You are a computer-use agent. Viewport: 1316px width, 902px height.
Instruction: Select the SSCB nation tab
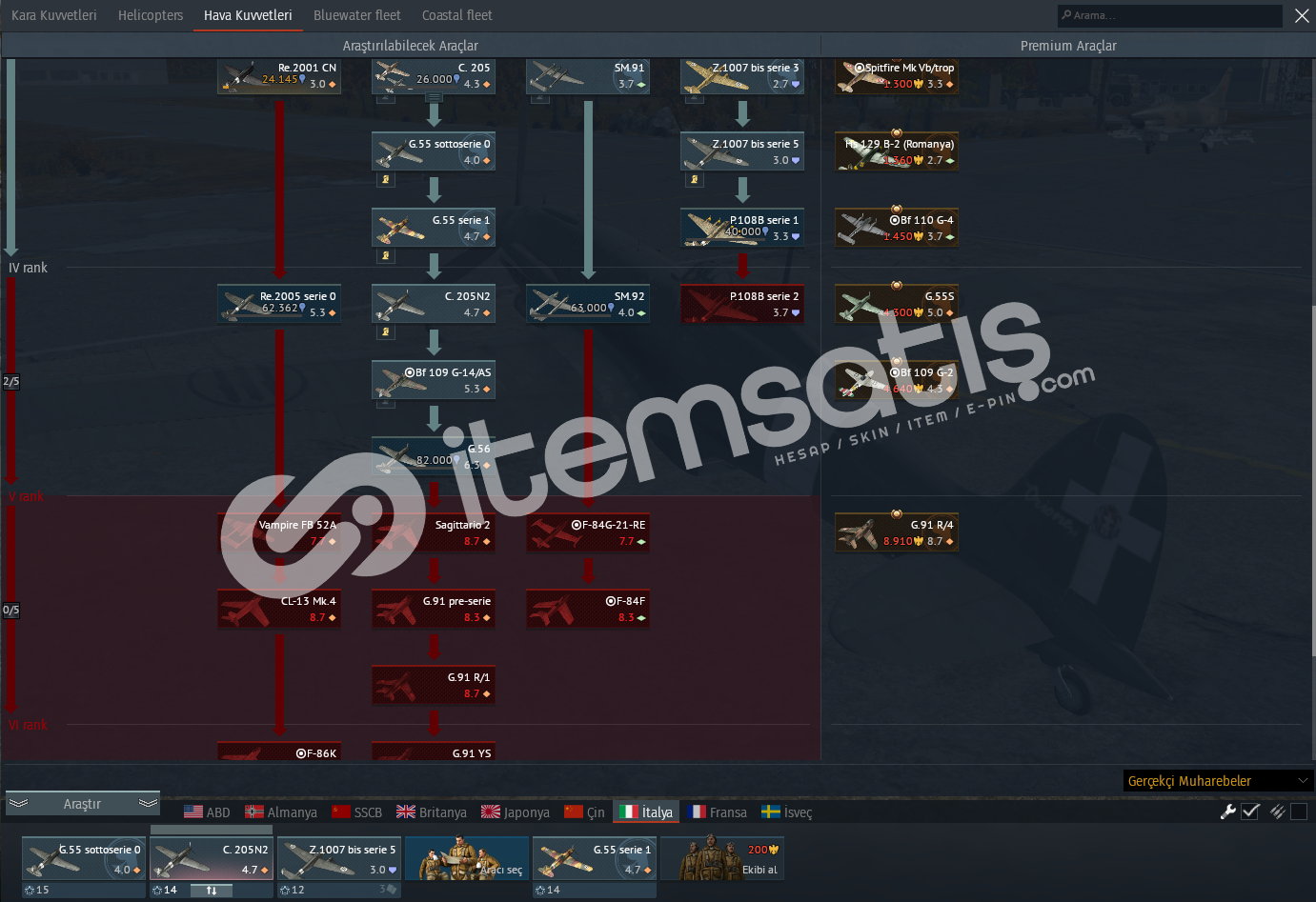coord(356,812)
